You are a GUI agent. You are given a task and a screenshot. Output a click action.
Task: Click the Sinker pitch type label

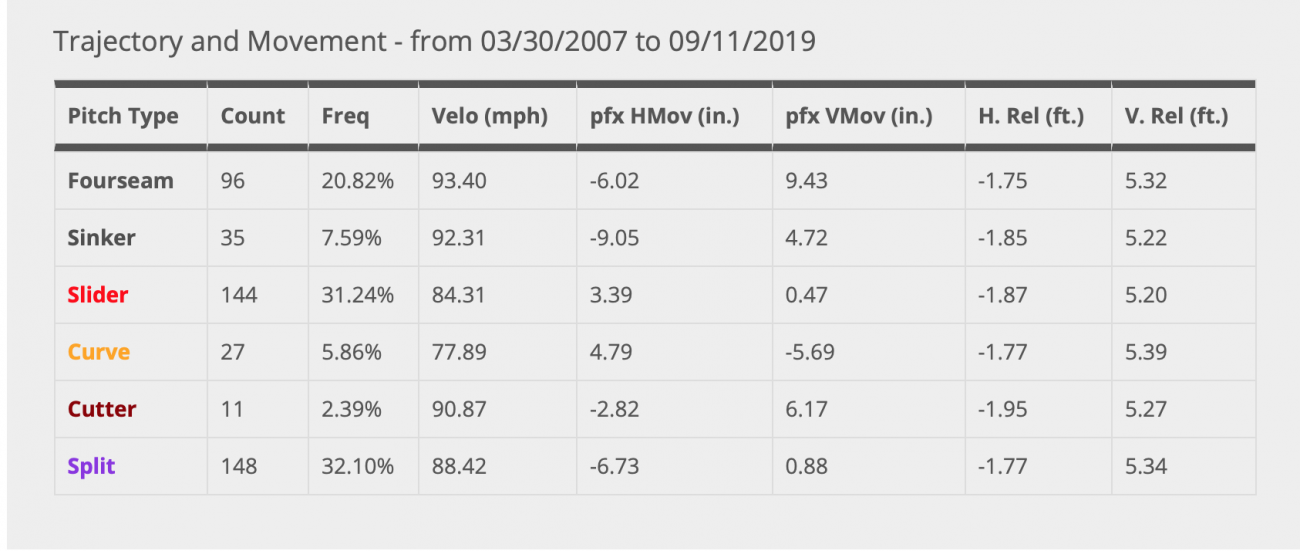(x=101, y=238)
